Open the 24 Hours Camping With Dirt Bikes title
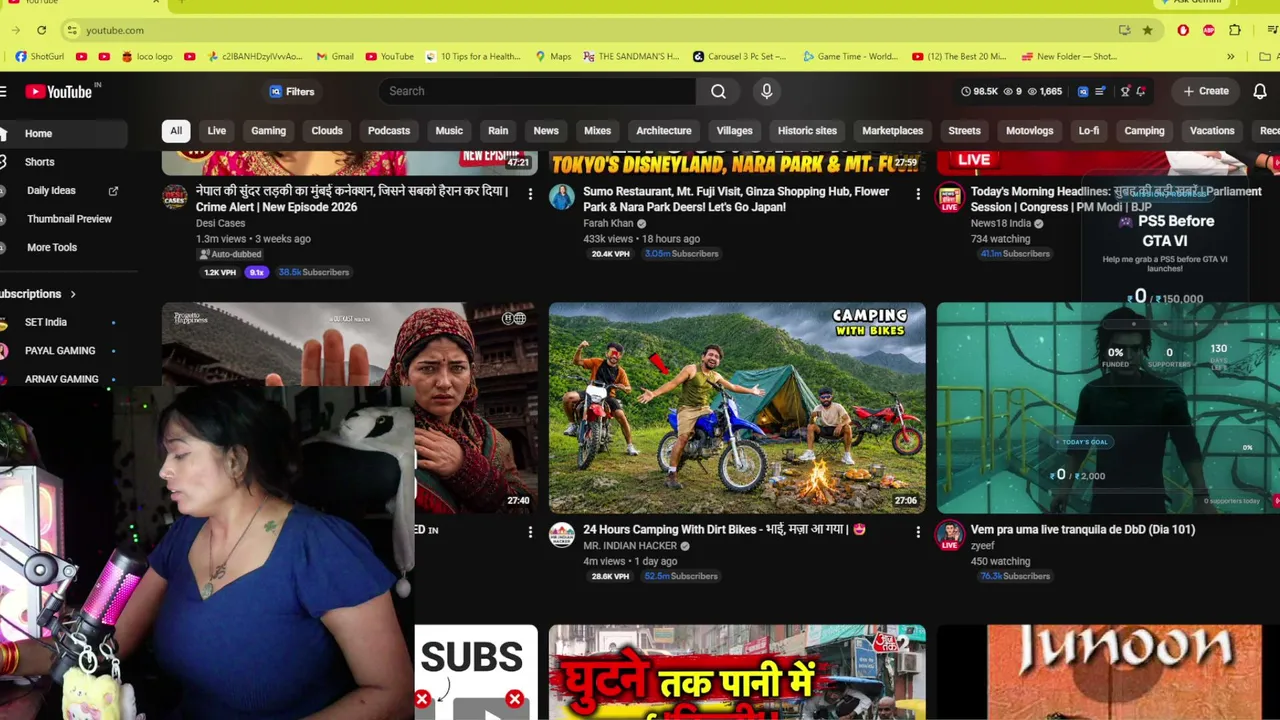This screenshot has width=1280, height=720. (724, 529)
